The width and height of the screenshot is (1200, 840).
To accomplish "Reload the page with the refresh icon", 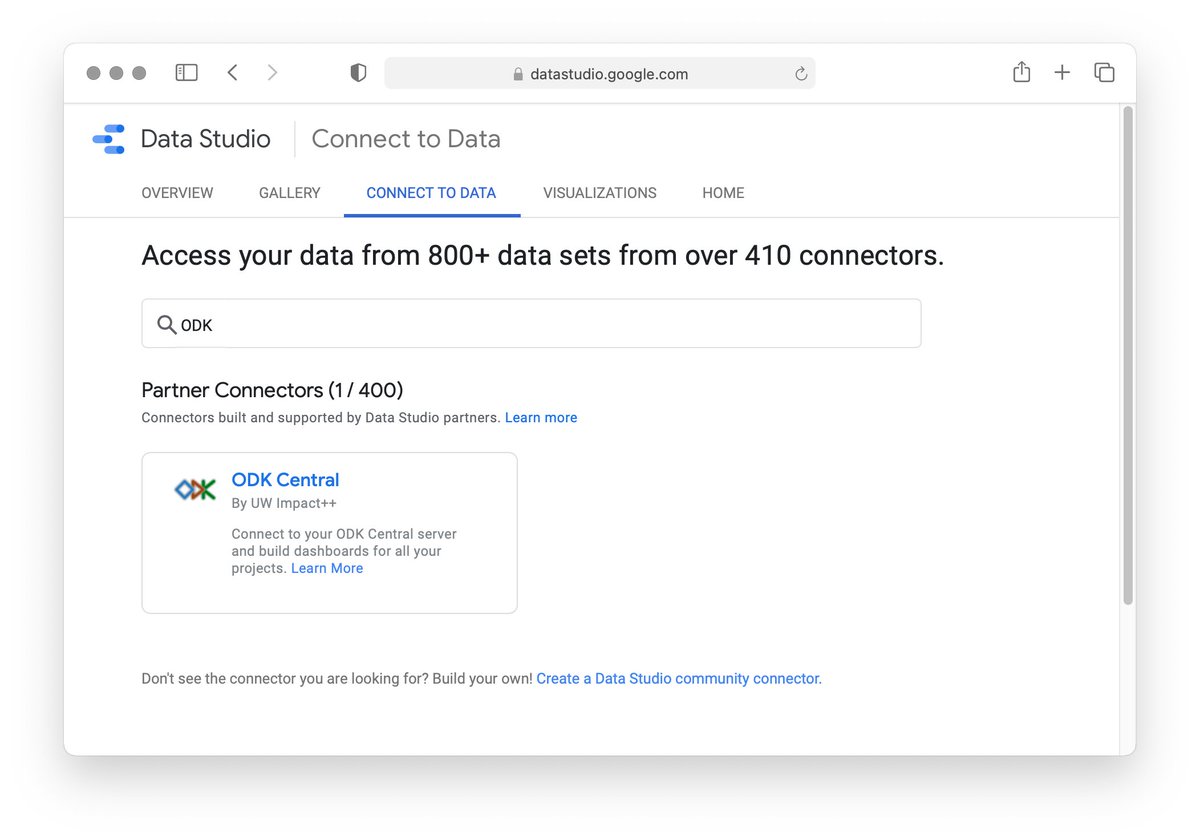I will click(800, 73).
